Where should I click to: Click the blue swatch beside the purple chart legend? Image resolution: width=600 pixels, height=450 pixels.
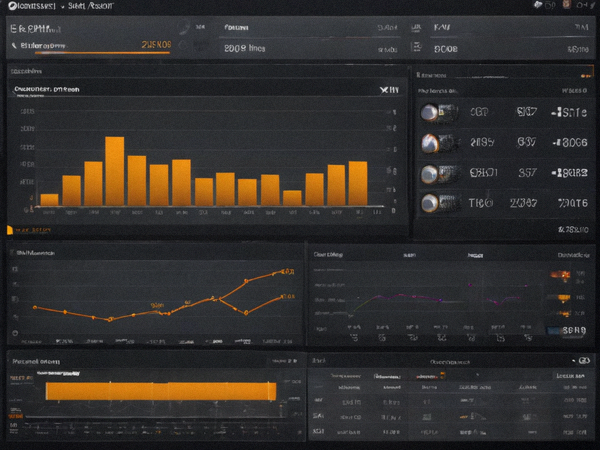click(554, 330)
